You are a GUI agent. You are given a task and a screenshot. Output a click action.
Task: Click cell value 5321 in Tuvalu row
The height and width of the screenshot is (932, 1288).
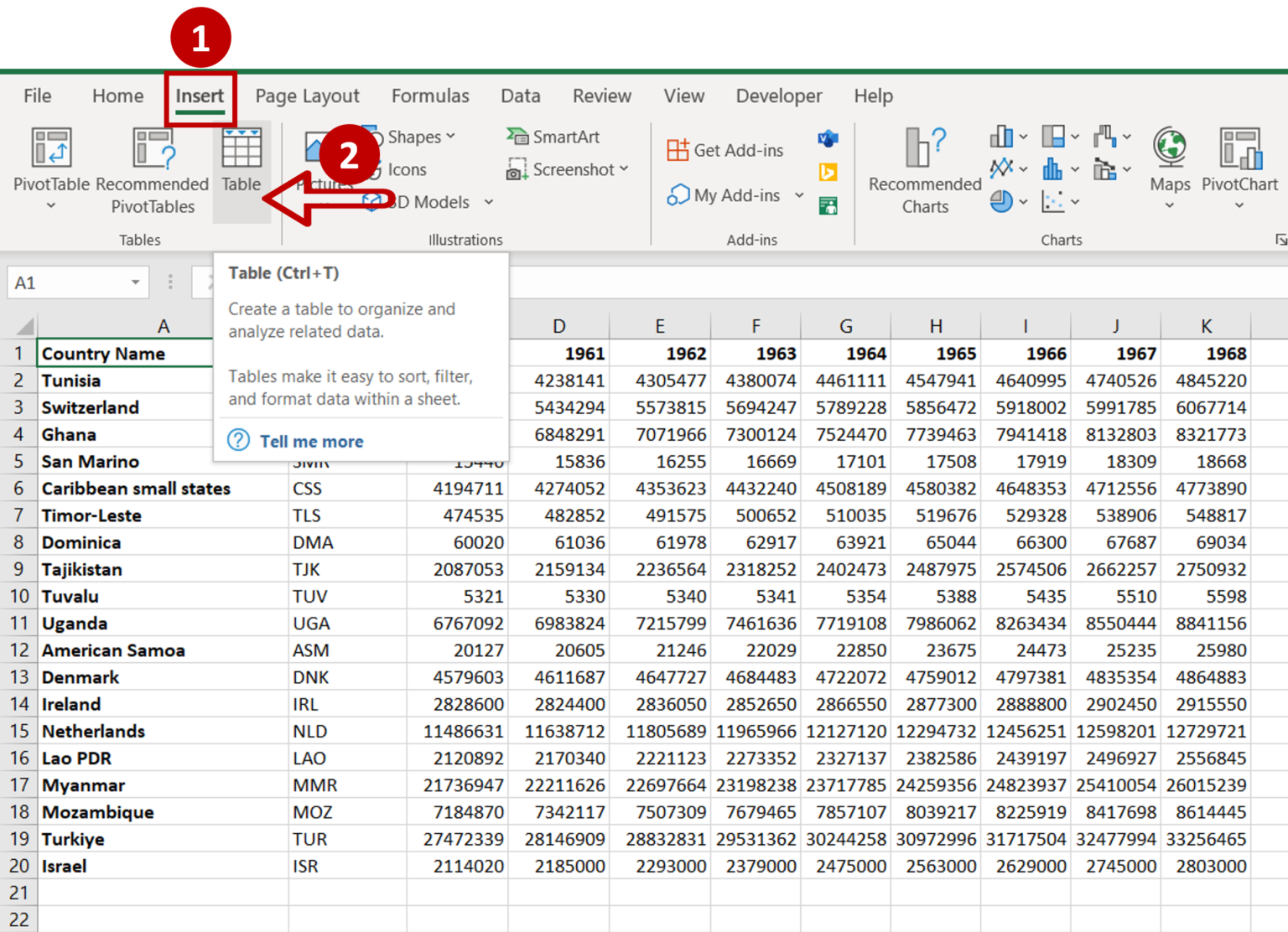(457, 597)
